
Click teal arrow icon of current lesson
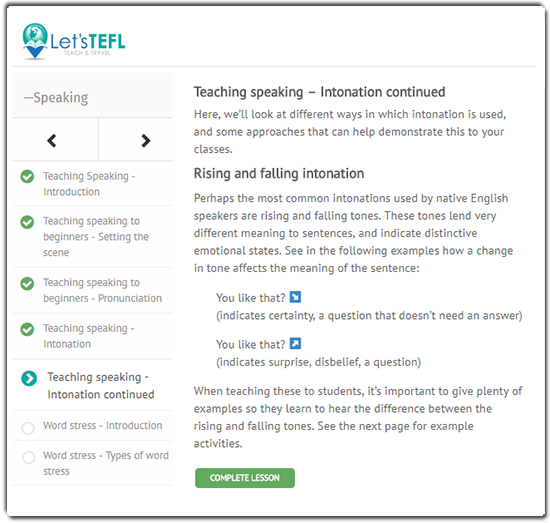coord(29,378)
